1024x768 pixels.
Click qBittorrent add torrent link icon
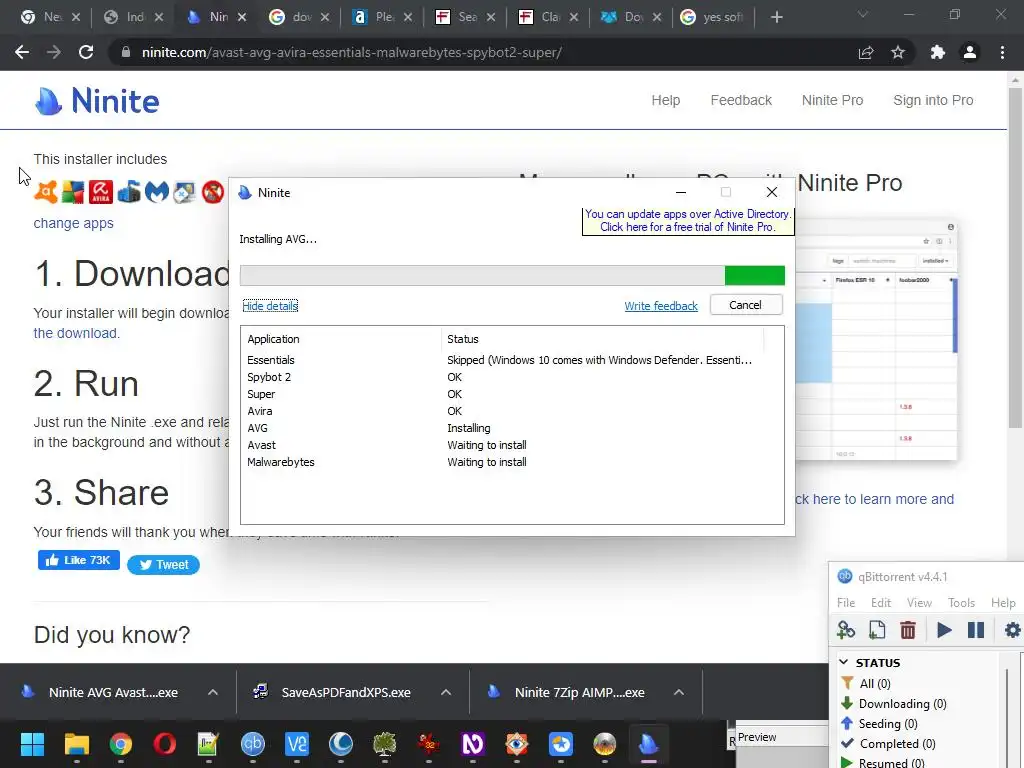click(x=846, y=630)
